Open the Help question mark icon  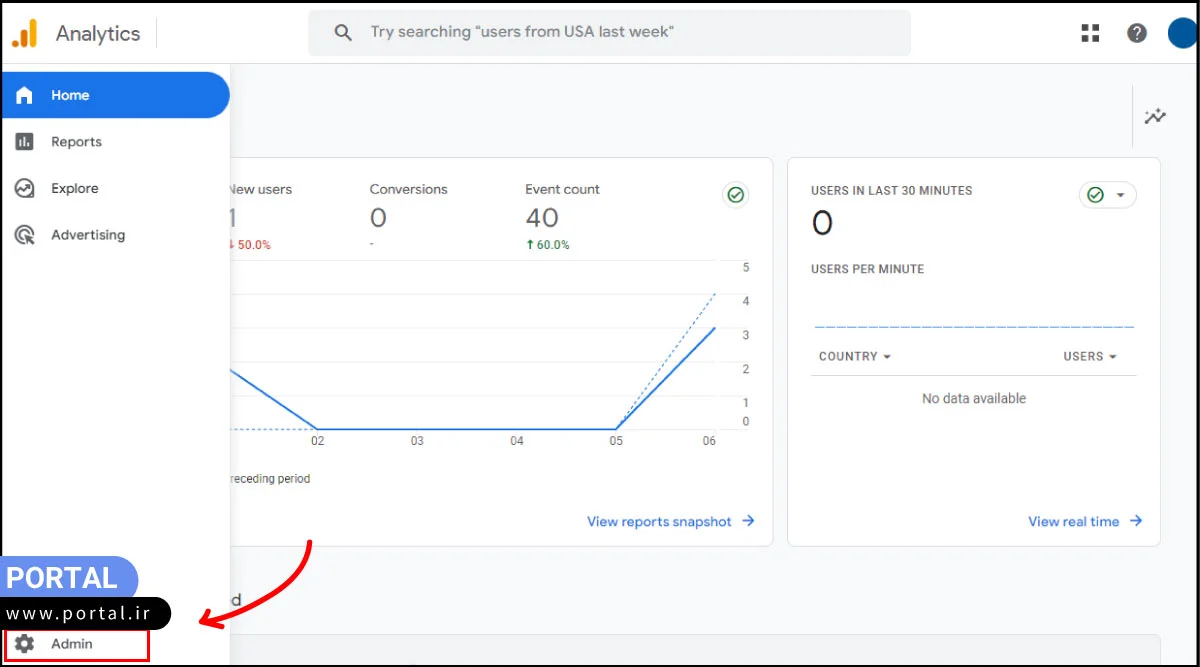point(1137,33)
